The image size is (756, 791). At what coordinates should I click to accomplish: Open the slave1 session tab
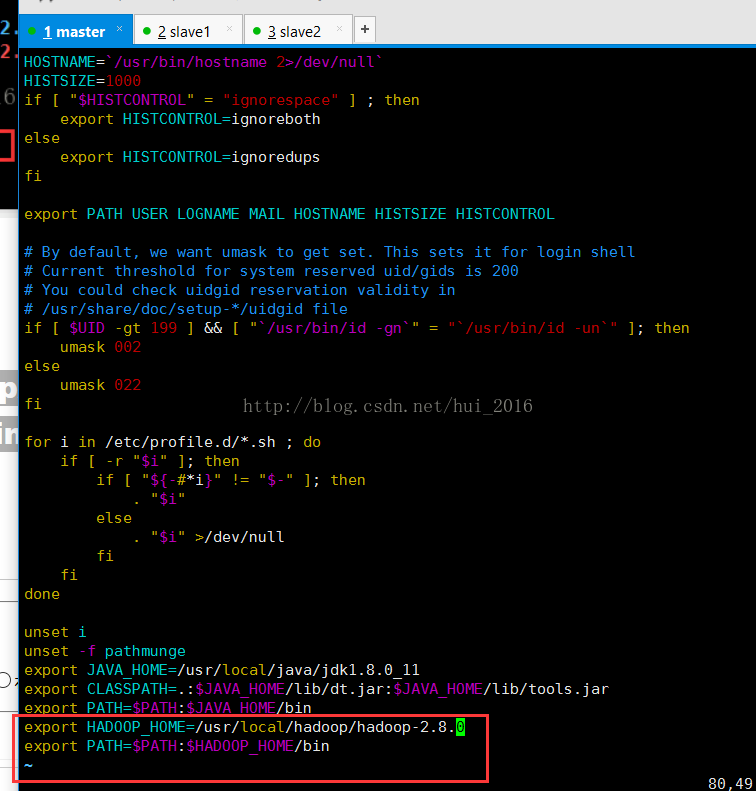pos(190,31)
